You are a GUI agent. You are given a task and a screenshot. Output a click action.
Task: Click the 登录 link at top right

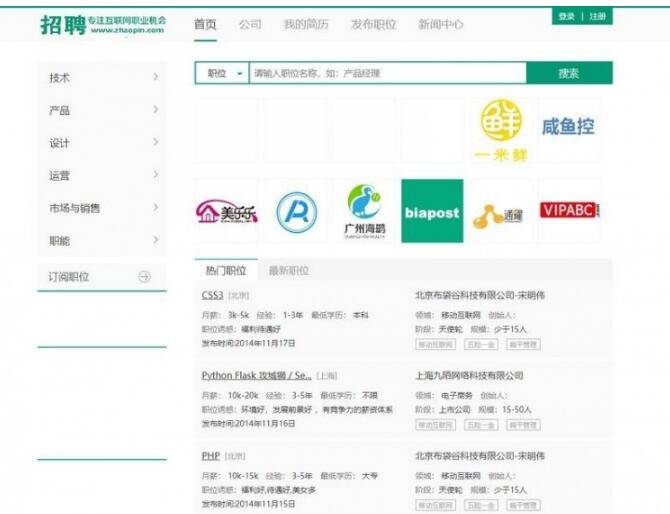pyautogui.click(x=567, y=17)
